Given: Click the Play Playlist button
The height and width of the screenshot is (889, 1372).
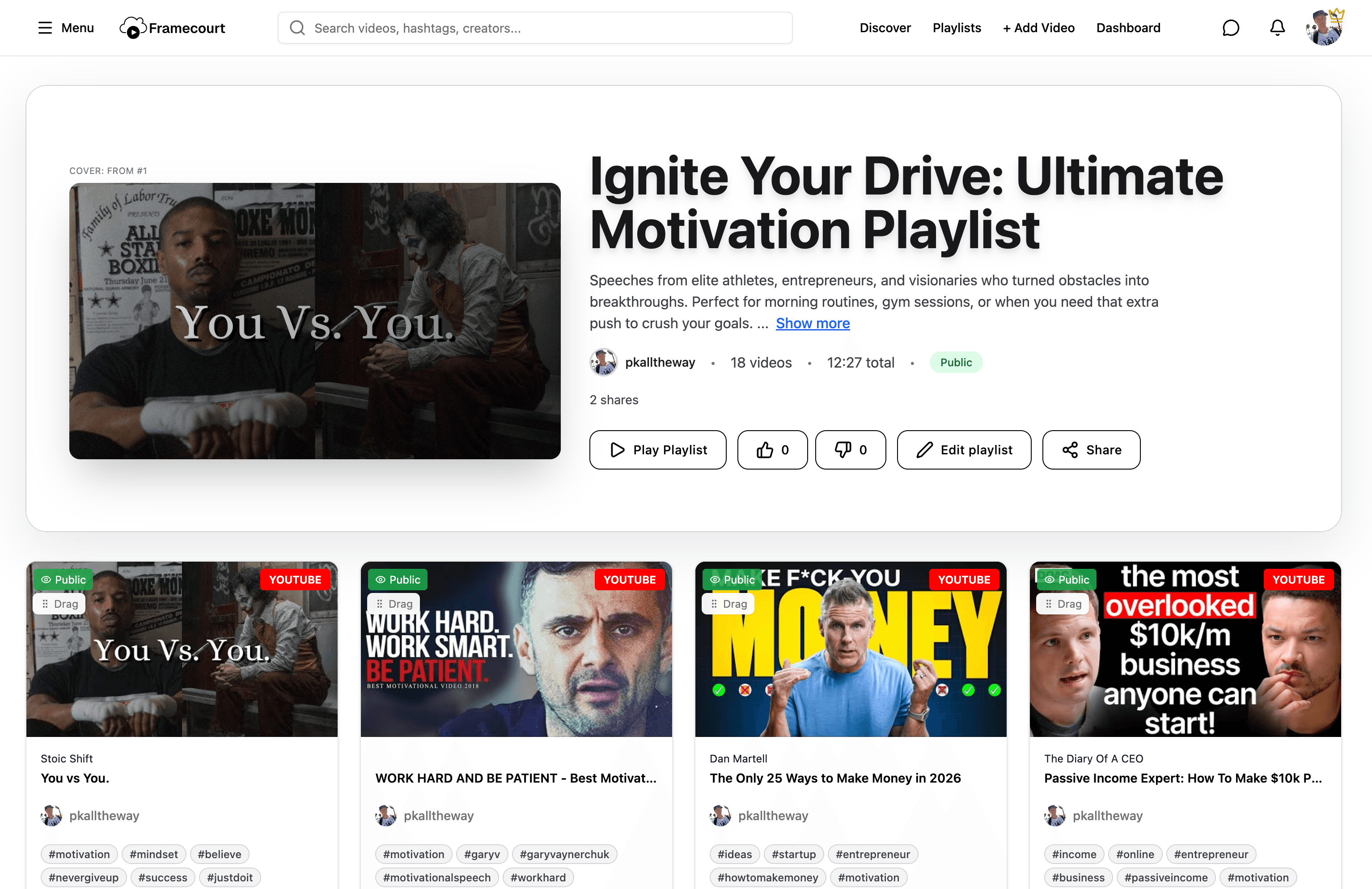Looking at the screenshot, I should (657, 450).
